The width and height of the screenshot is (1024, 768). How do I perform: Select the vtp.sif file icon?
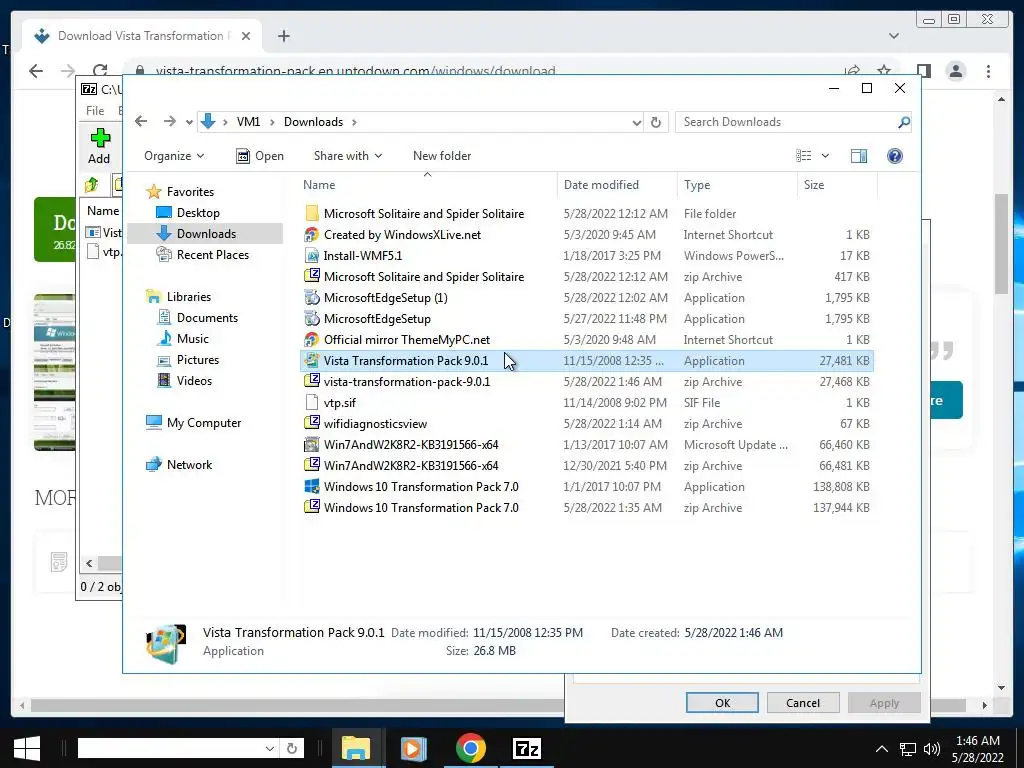312,402
